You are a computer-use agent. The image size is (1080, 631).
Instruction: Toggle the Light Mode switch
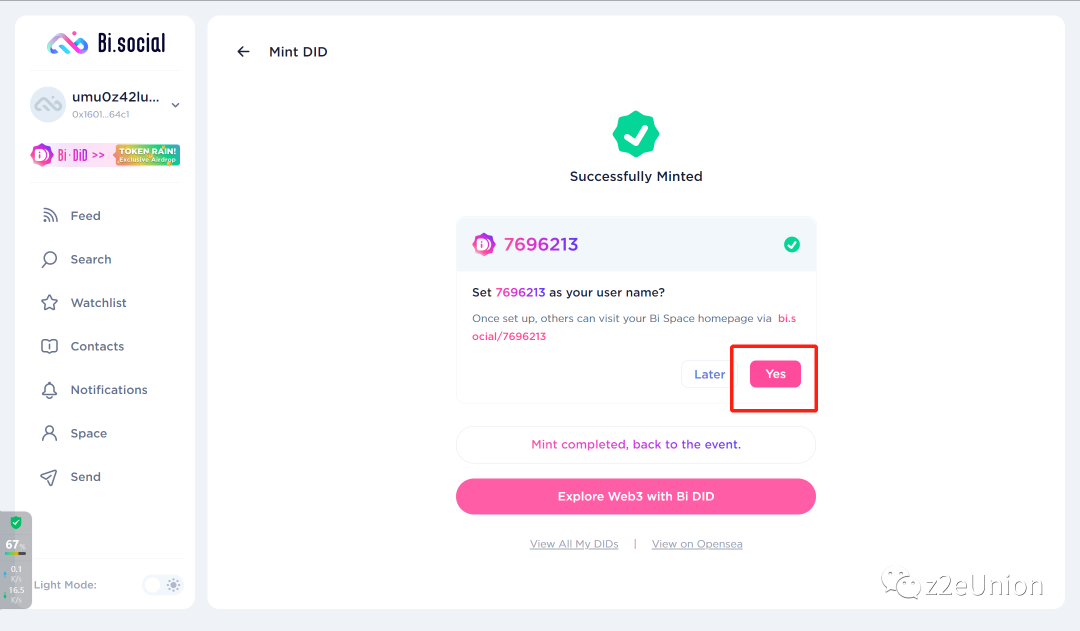[161, 585]
